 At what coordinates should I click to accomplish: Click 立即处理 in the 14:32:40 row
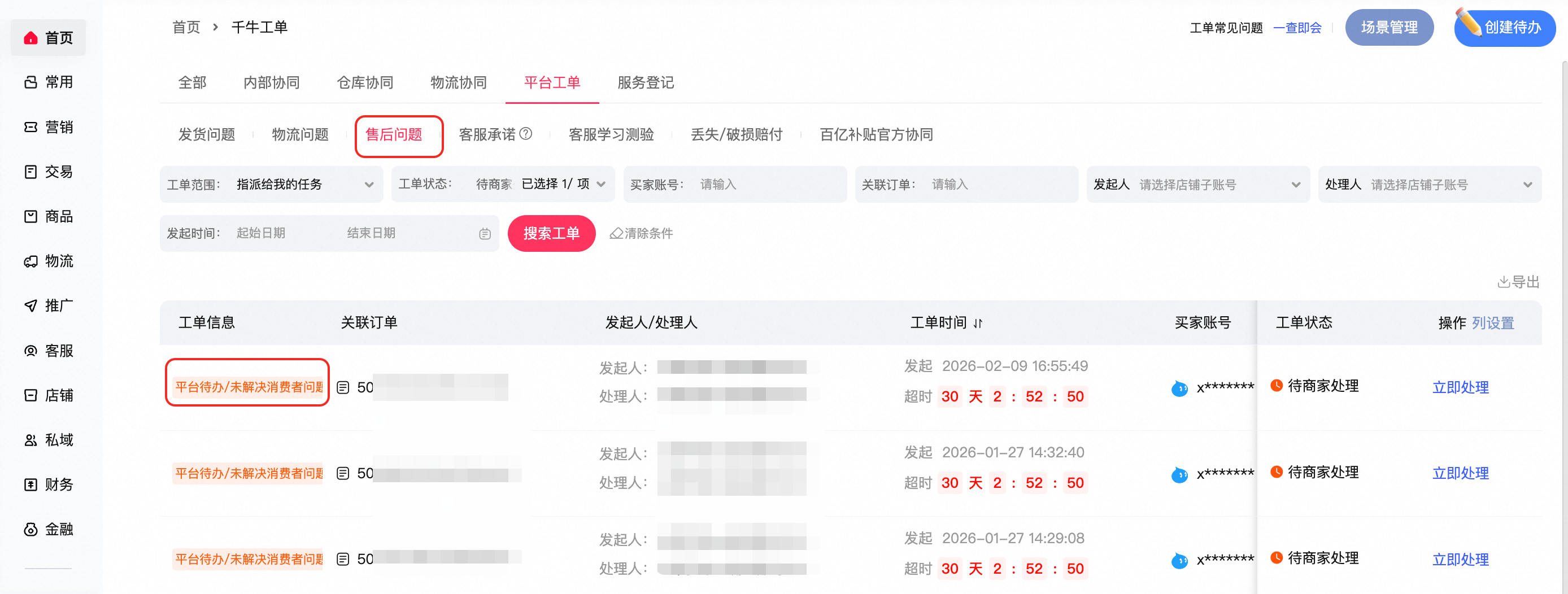pos(1461,474)
